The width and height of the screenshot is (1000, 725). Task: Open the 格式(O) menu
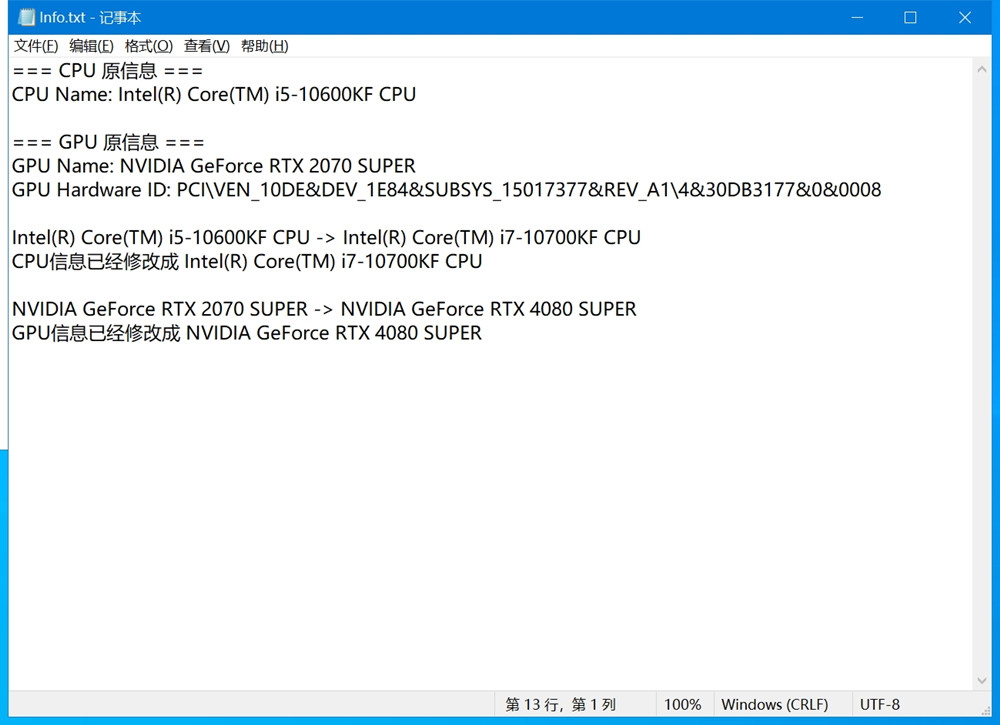click(x=149, y=46)
